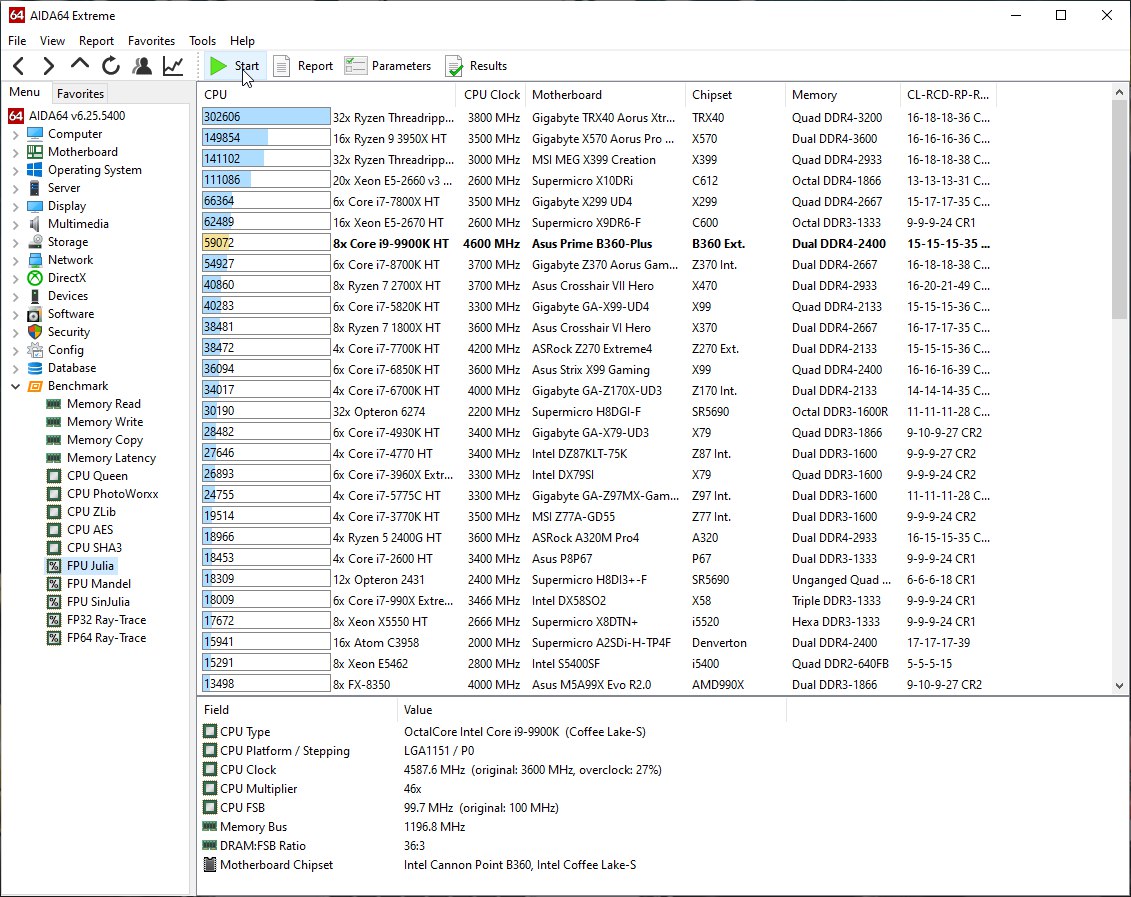
Task: Click the Refresh toolbar icon
Action: (x=110, y=66)
